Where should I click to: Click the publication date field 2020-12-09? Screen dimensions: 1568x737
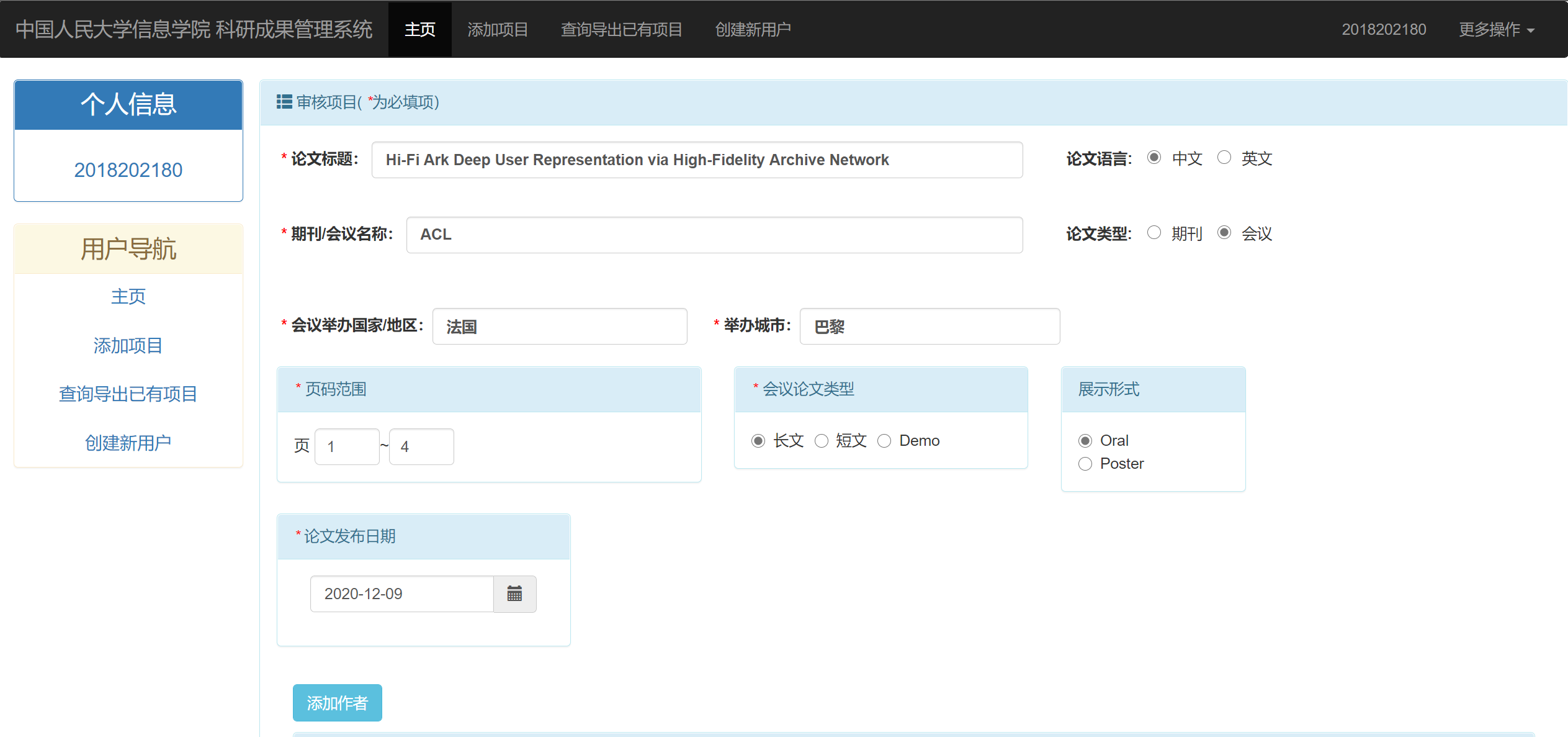point(401,594)
